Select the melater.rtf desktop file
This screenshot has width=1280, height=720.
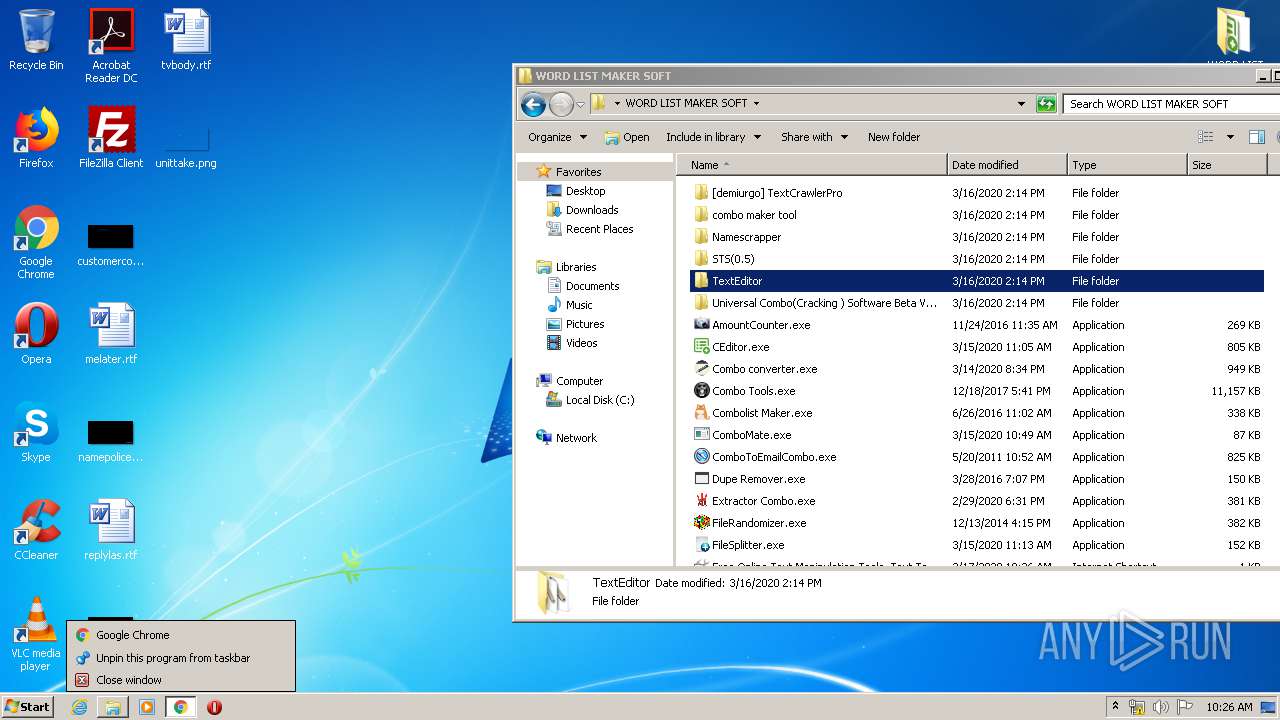pos(111,334)
